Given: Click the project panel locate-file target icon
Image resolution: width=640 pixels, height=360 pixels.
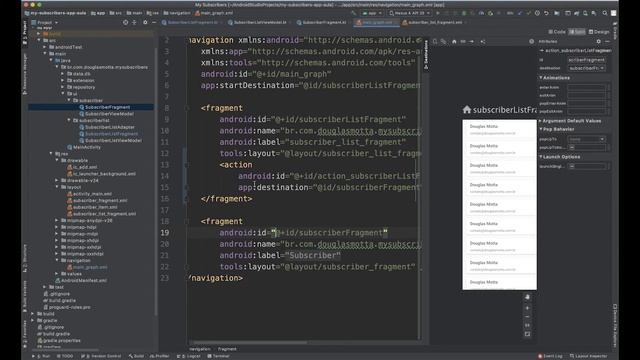Looking at the screenshot, I should (125, 22).
